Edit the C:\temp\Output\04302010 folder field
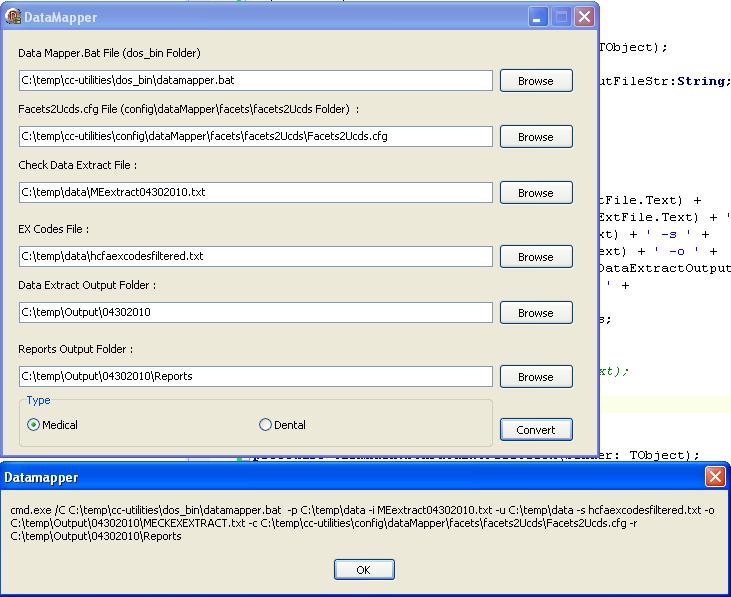 [x=255, y=312]
